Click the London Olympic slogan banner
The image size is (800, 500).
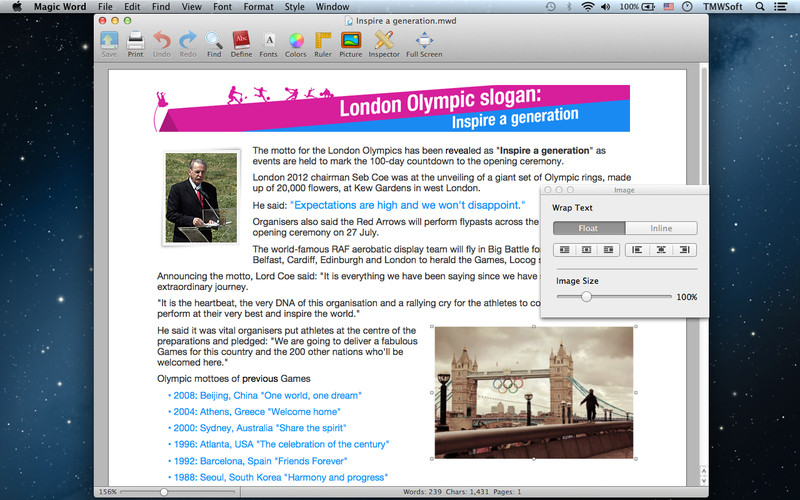coord(392,108)
